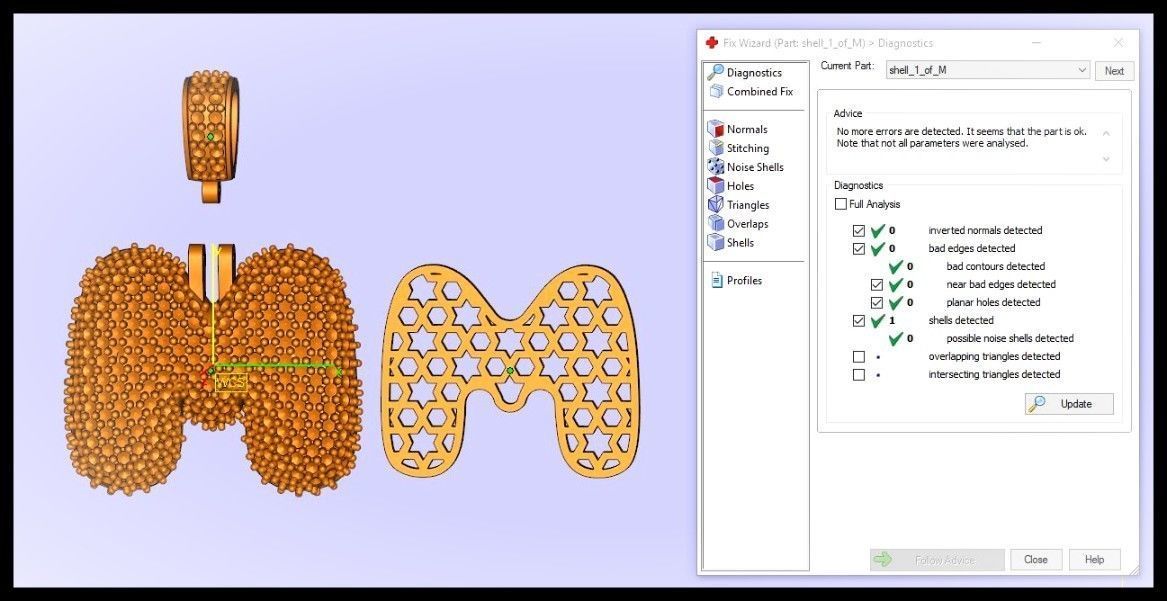Uncheck near bad edges detected checkbox
This screenshot has width=1167, height=601.
[877, 284]
